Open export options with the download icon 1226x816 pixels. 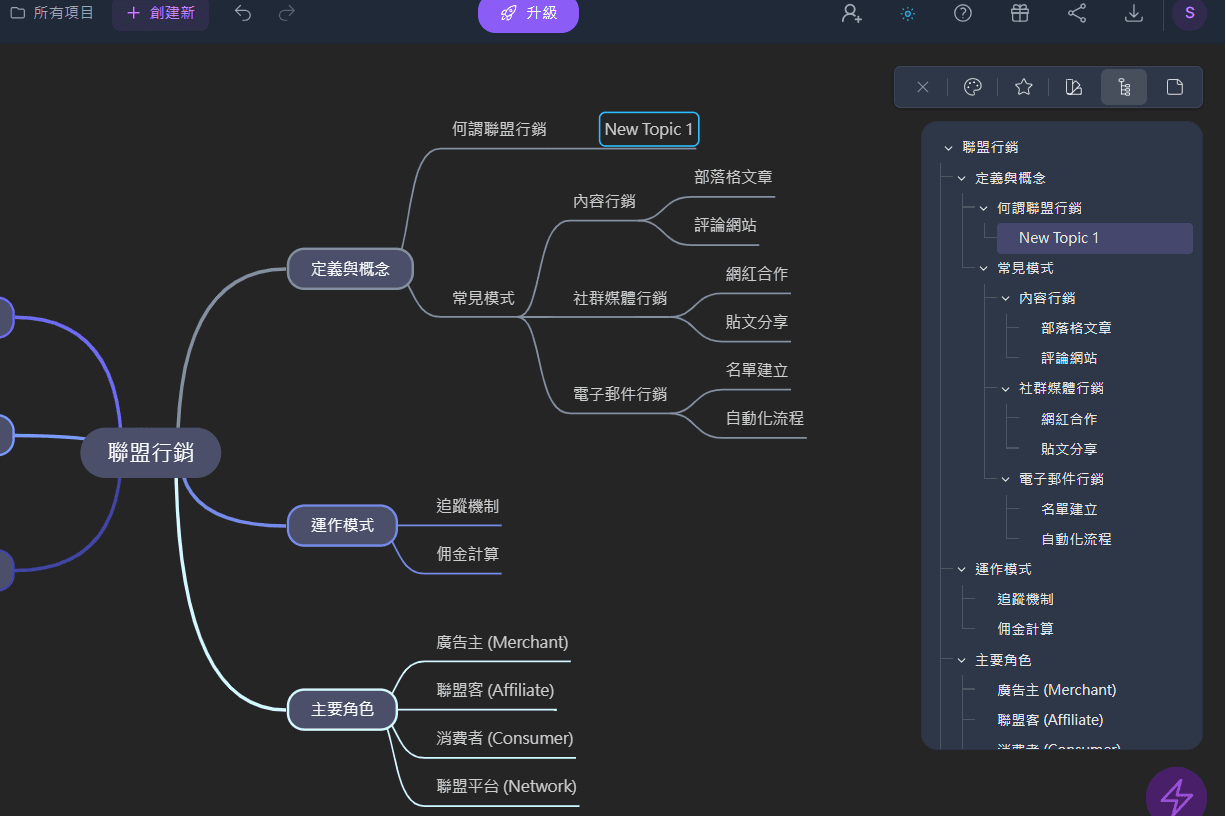click(x=1133, y=14)
